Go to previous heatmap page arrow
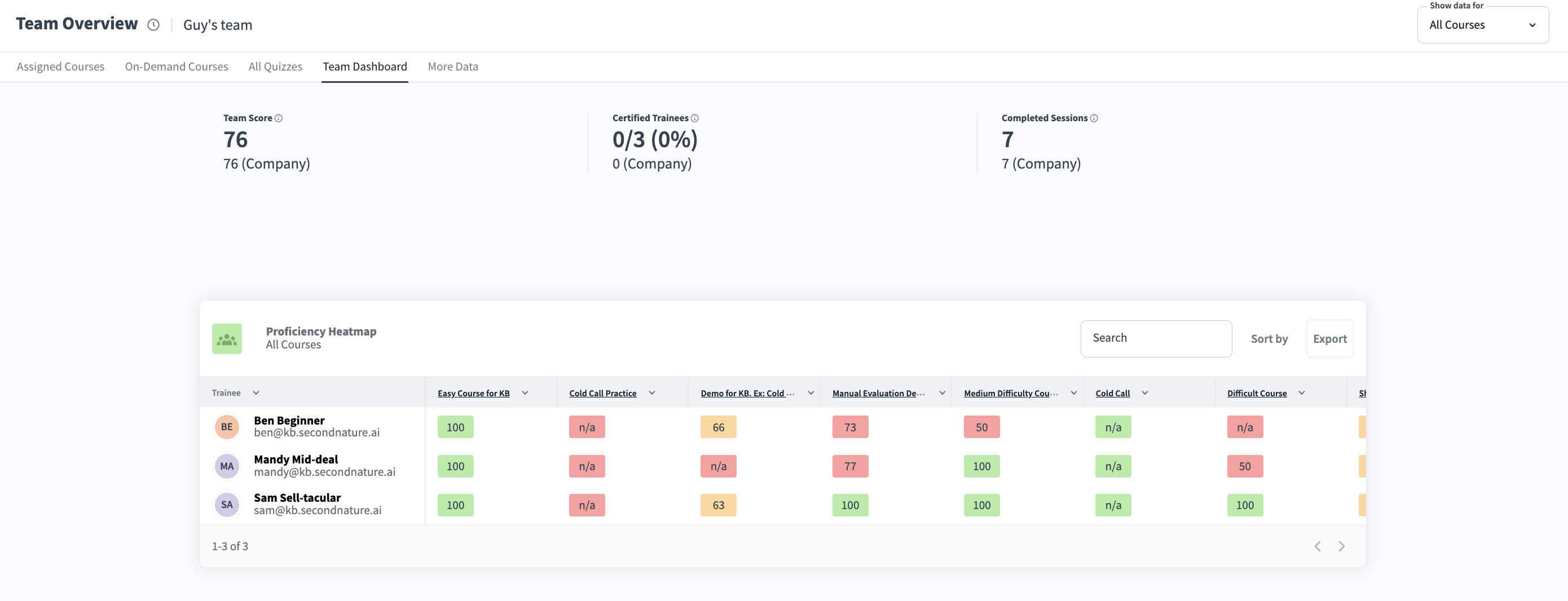The width and height of the screenshot is (1568, 601). pos(1317,546)
